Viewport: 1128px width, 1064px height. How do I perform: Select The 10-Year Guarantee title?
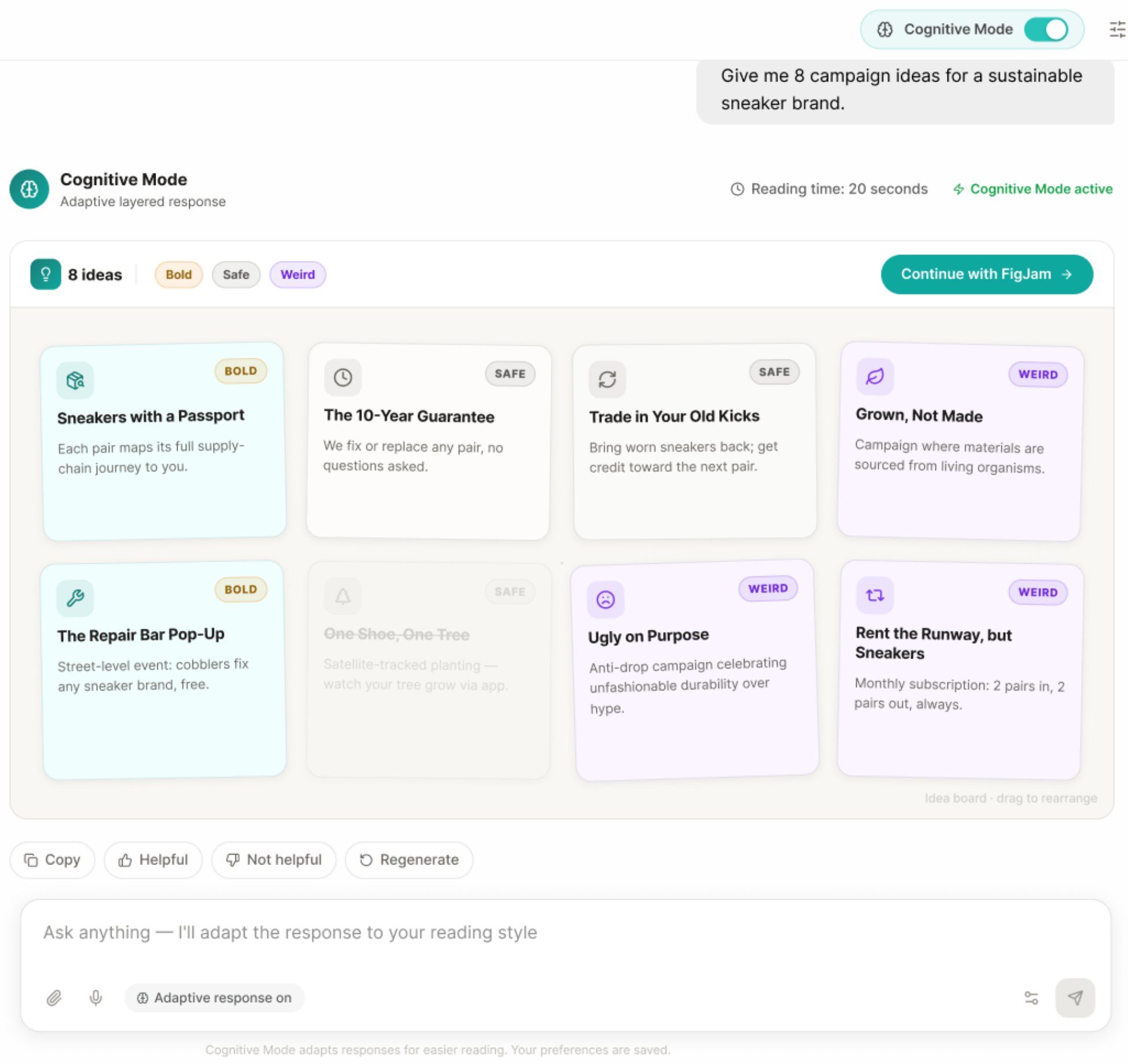tap(409, 416)
